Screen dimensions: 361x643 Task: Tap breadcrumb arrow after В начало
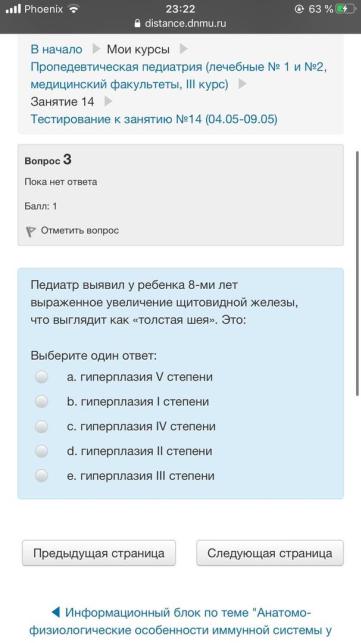pos(96,49)
